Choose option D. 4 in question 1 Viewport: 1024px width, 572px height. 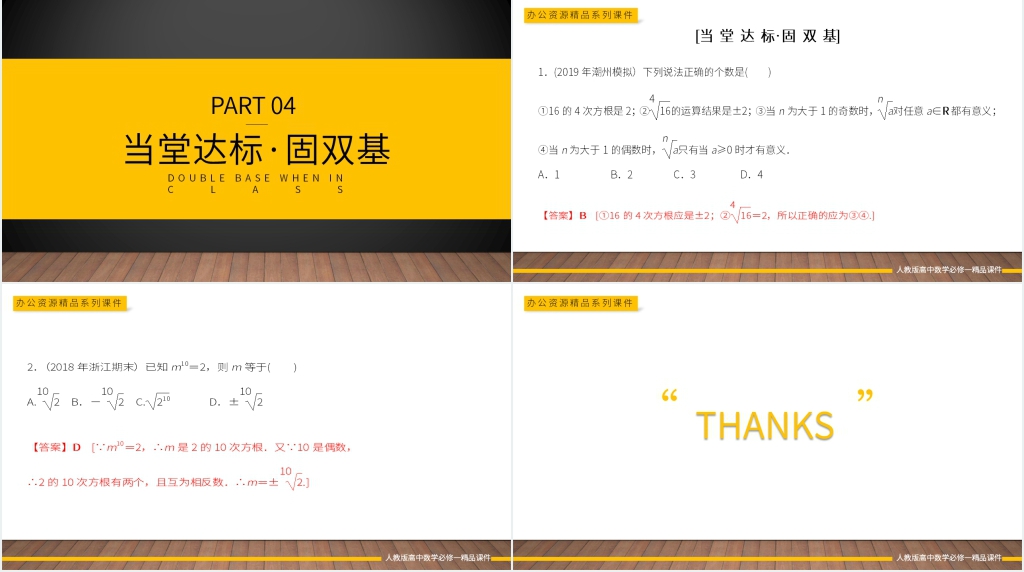click(x=751, y=174)
